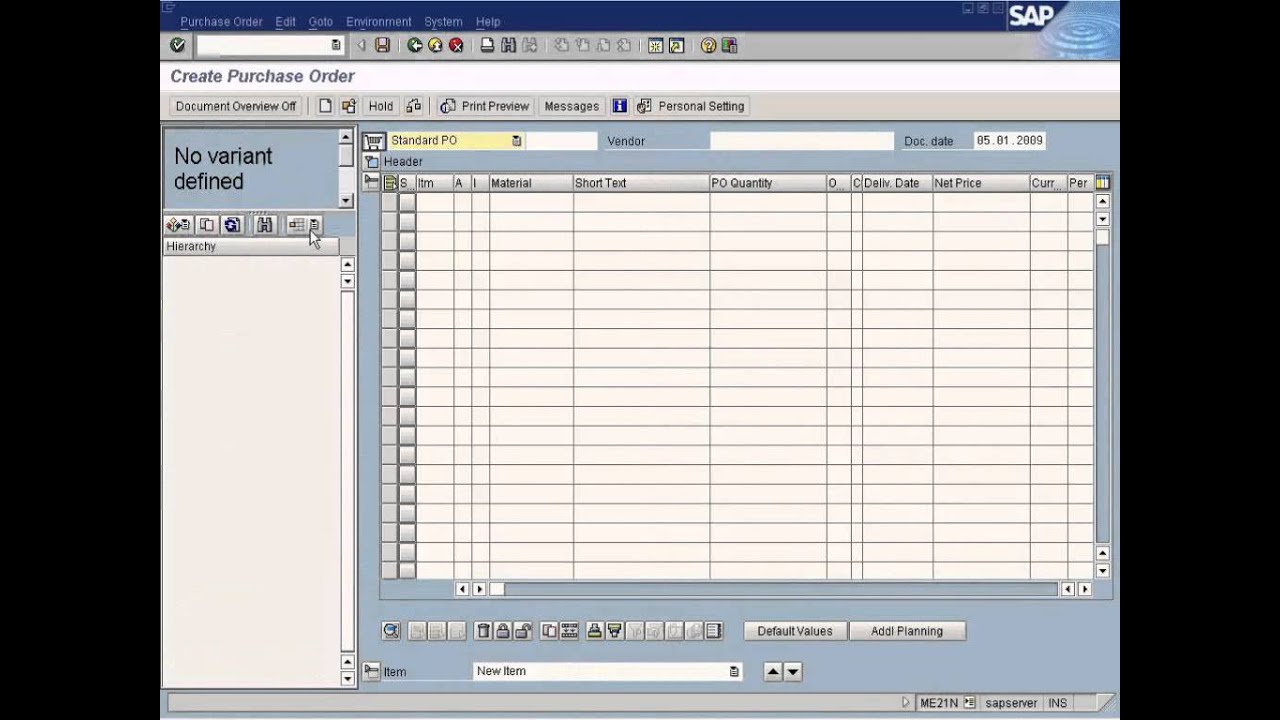Viewport: 1280px width, 720px height.
Task: Click the Document Overview Off button
Action: 236,106
